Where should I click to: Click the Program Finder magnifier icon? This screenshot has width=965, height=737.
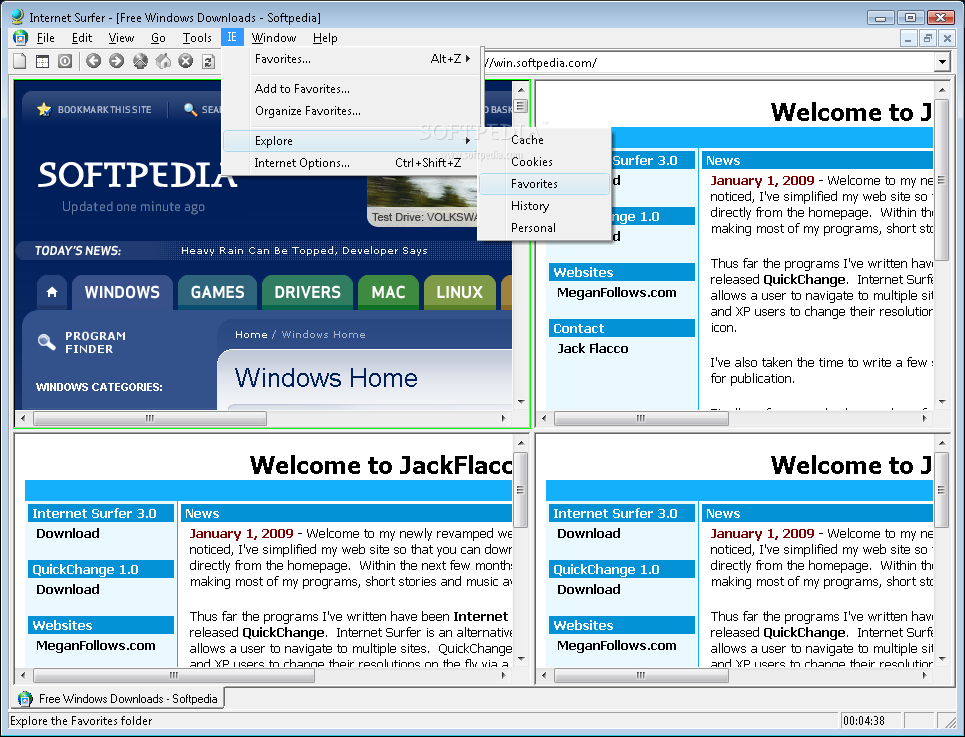tap(47, 341)
